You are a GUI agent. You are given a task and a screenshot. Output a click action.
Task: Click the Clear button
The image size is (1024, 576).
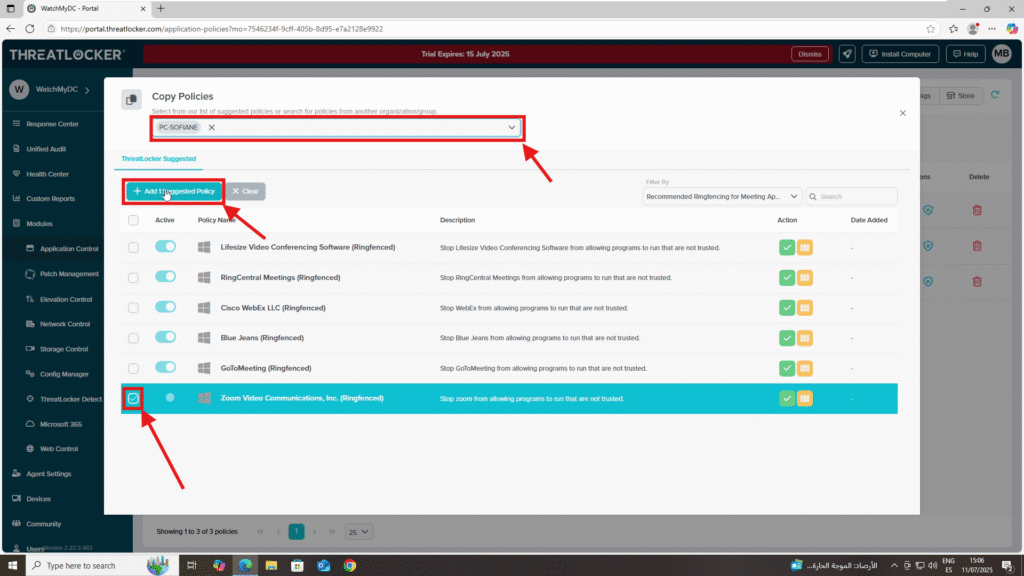click(x=246, y=191)
